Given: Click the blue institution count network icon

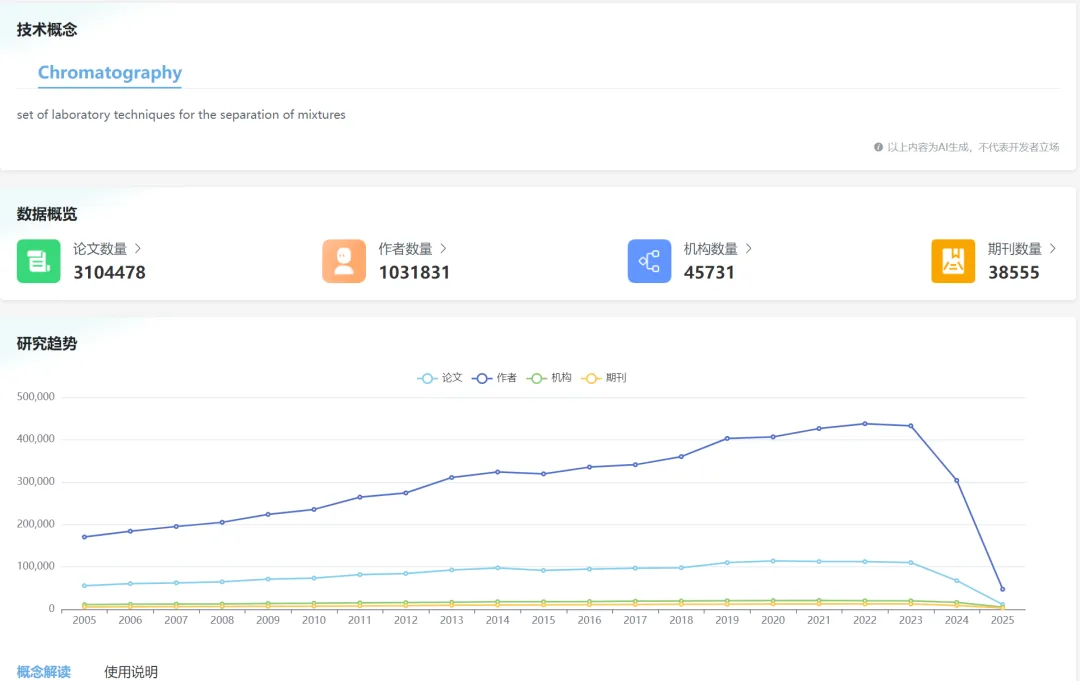Looking at the screenshot, I should coord(649,261).
